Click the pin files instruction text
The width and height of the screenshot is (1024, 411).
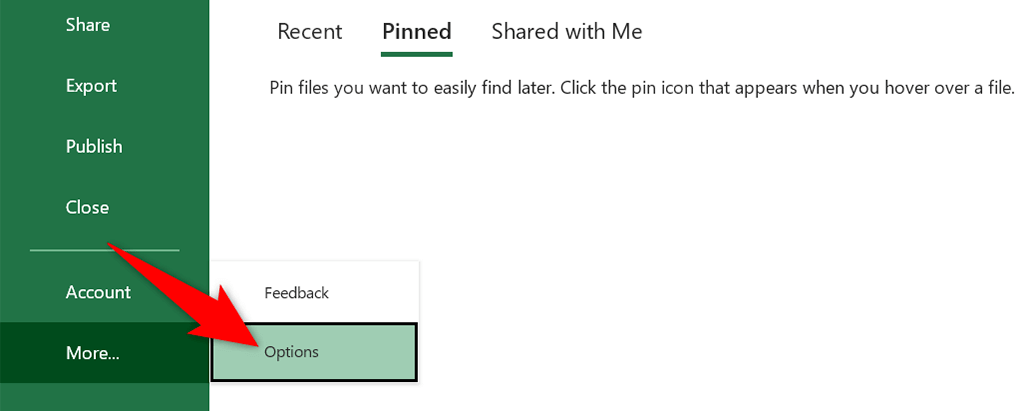point(642,88)
